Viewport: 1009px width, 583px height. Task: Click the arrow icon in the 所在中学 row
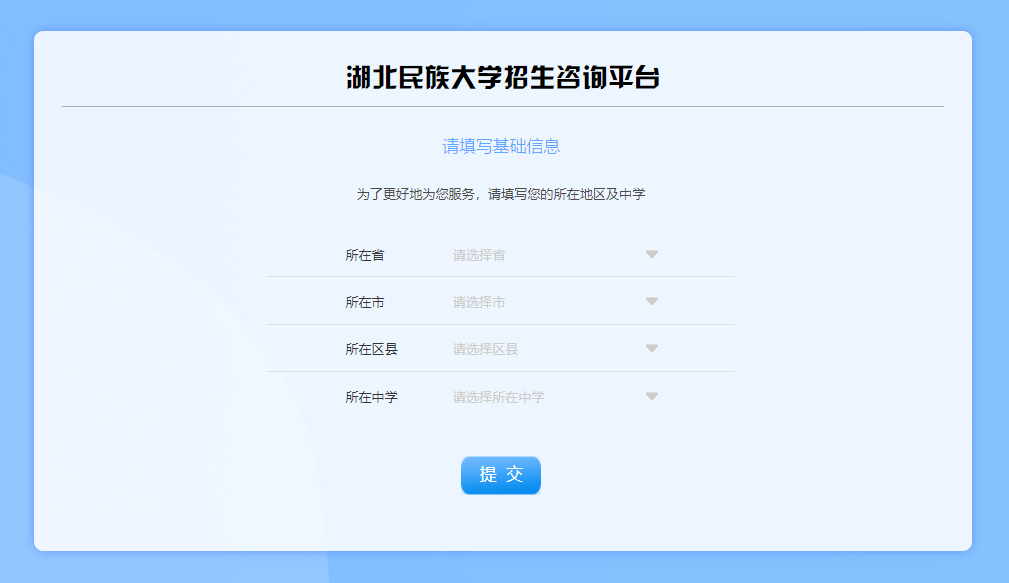point(652,396)
